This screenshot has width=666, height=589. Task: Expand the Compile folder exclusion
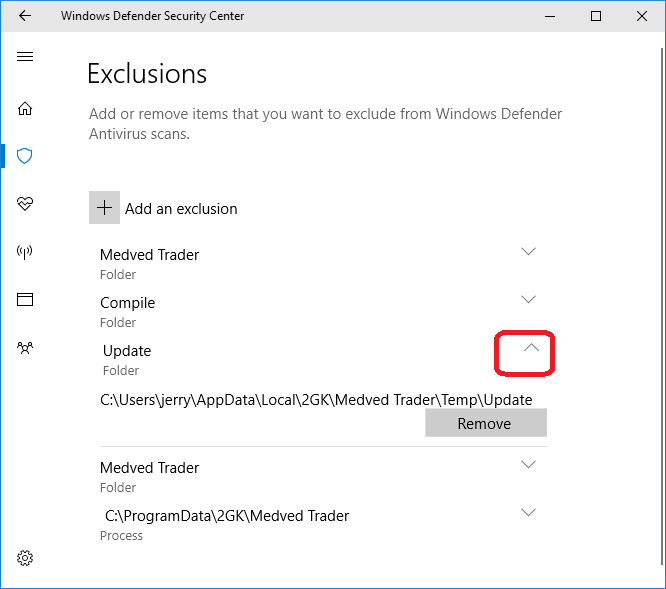pos(528,299)
